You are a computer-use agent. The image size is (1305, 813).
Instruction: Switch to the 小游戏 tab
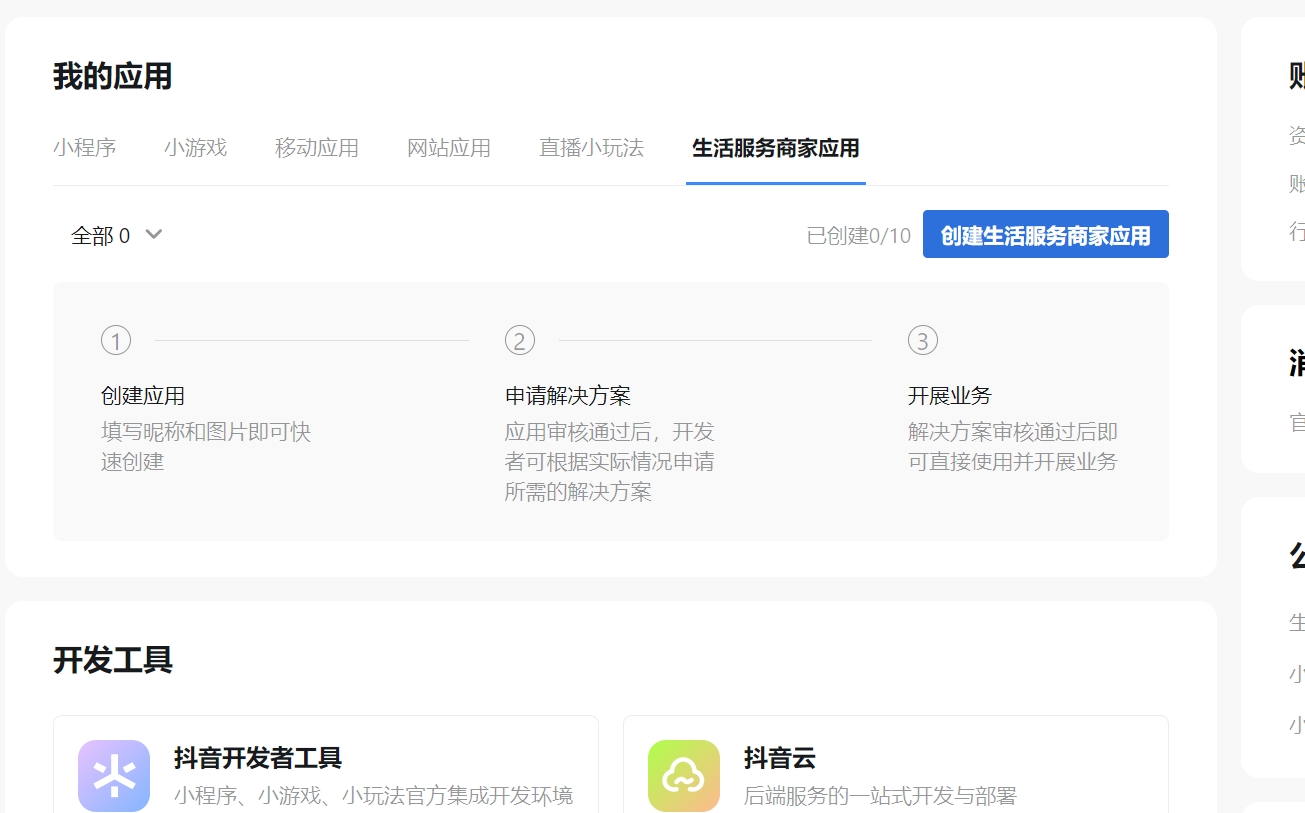(196, 148)
